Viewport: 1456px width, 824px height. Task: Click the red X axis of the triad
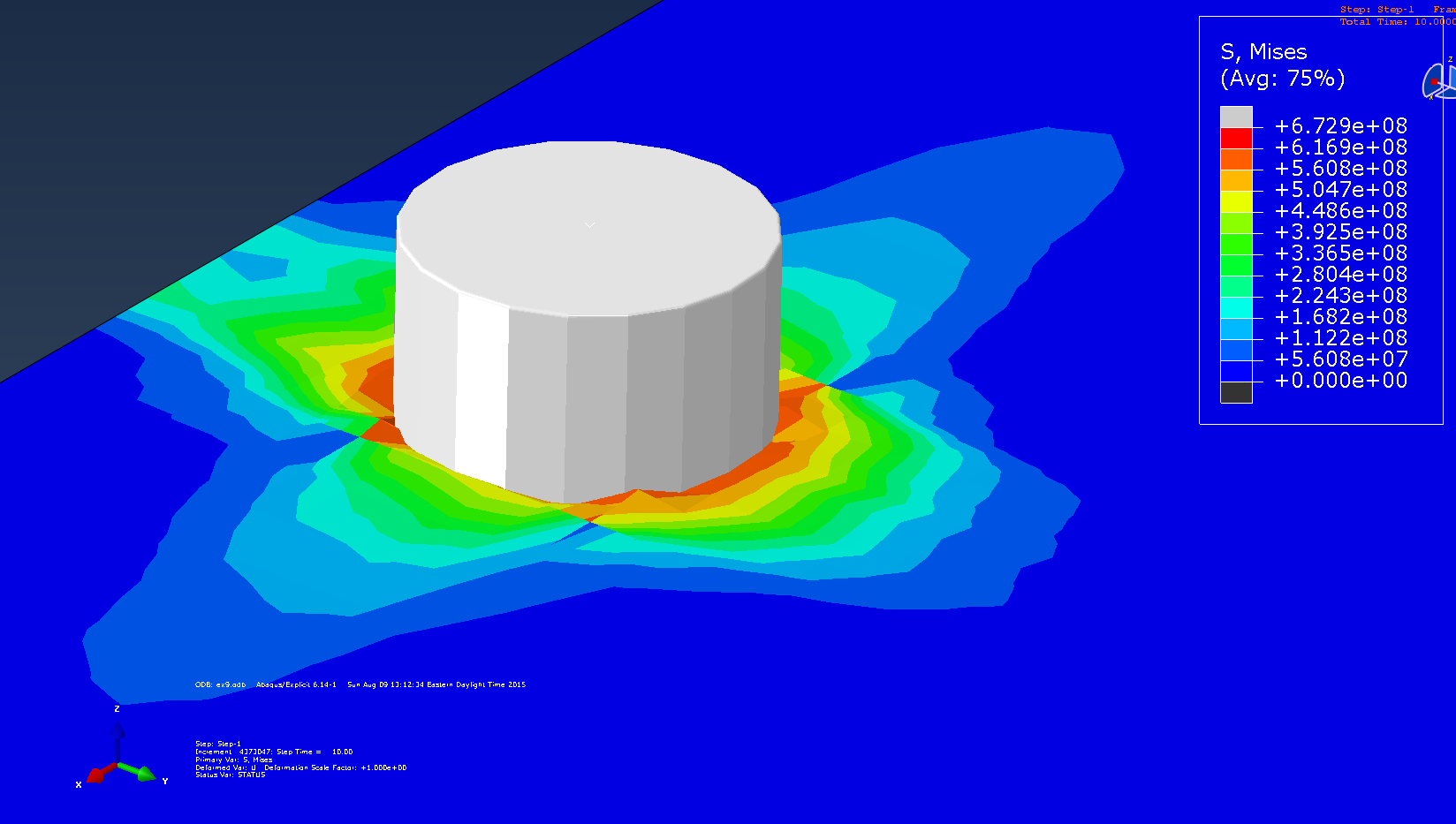[100, 774]
